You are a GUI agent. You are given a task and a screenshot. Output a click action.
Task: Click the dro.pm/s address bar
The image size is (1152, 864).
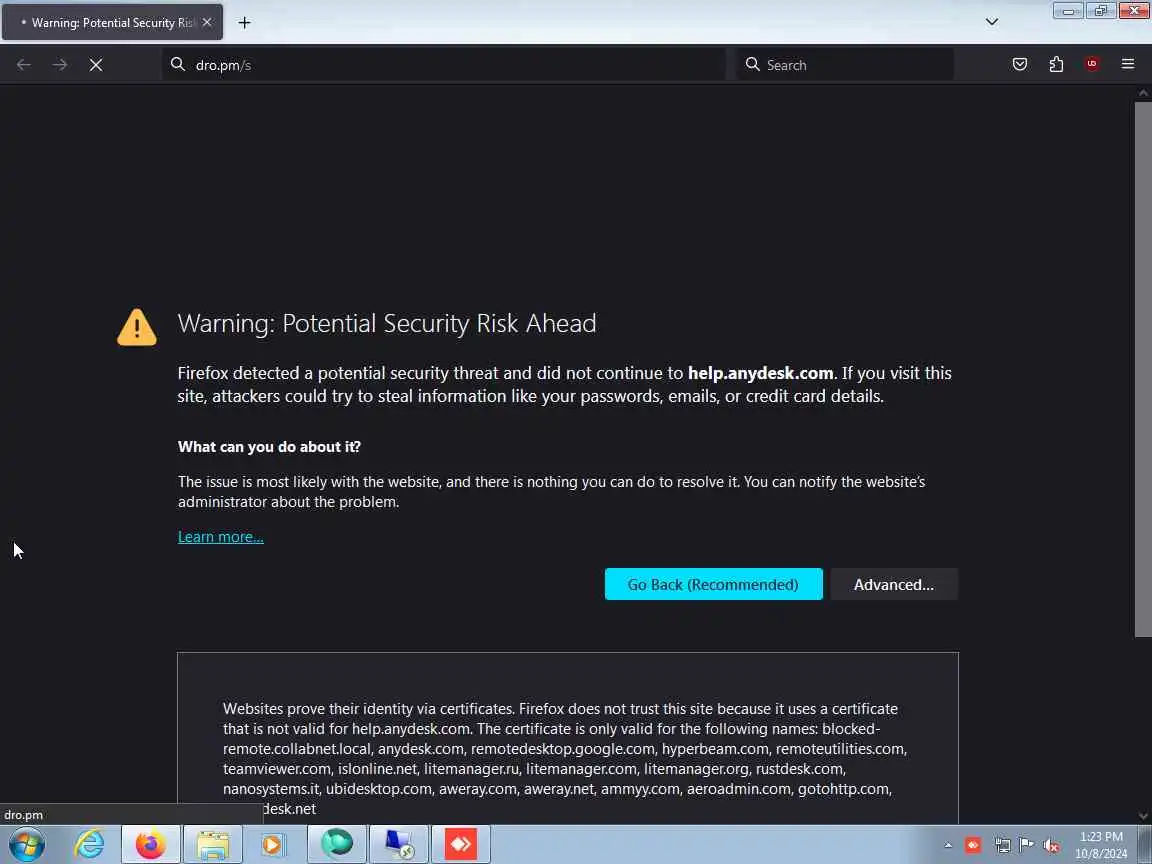click(444, 65)
